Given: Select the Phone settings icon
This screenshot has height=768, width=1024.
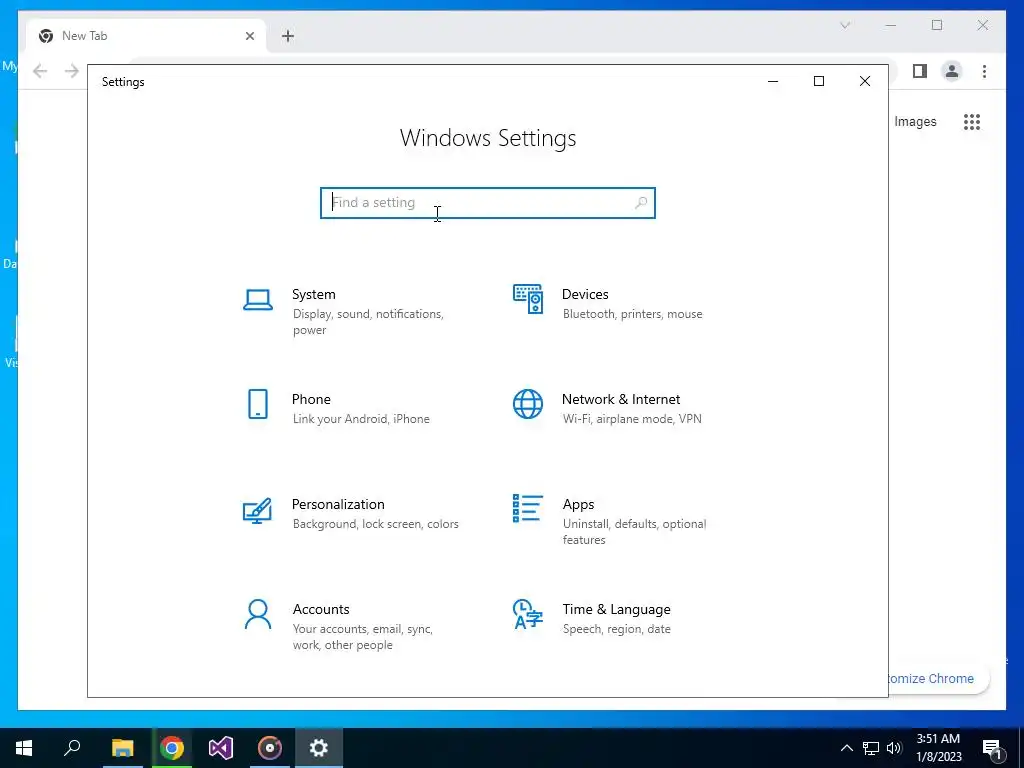Looking at the screenshot, I should pos(258,404).
